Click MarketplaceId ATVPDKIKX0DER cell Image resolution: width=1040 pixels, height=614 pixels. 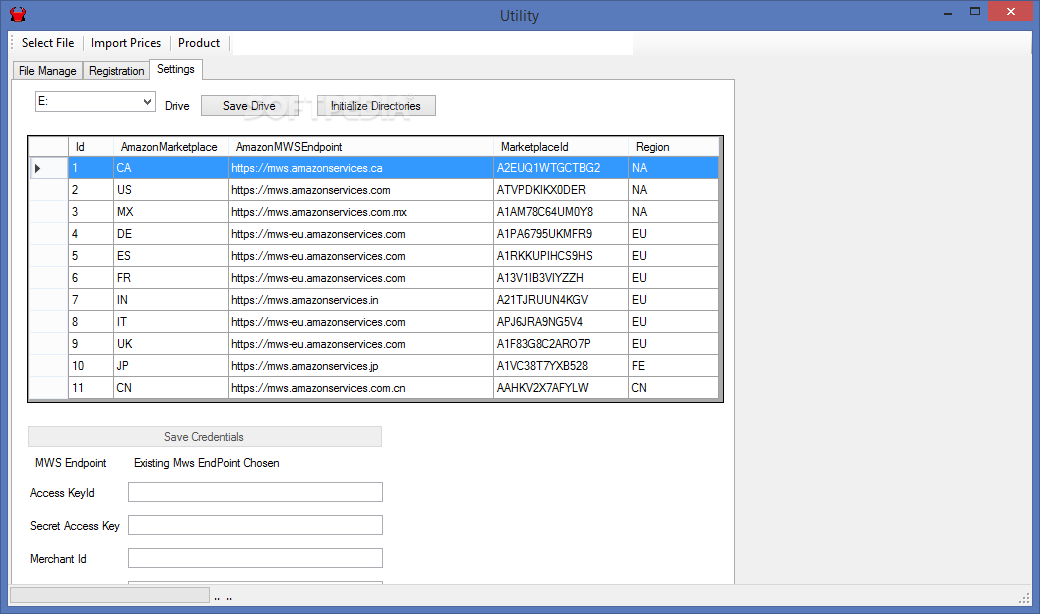coord(560,190)
